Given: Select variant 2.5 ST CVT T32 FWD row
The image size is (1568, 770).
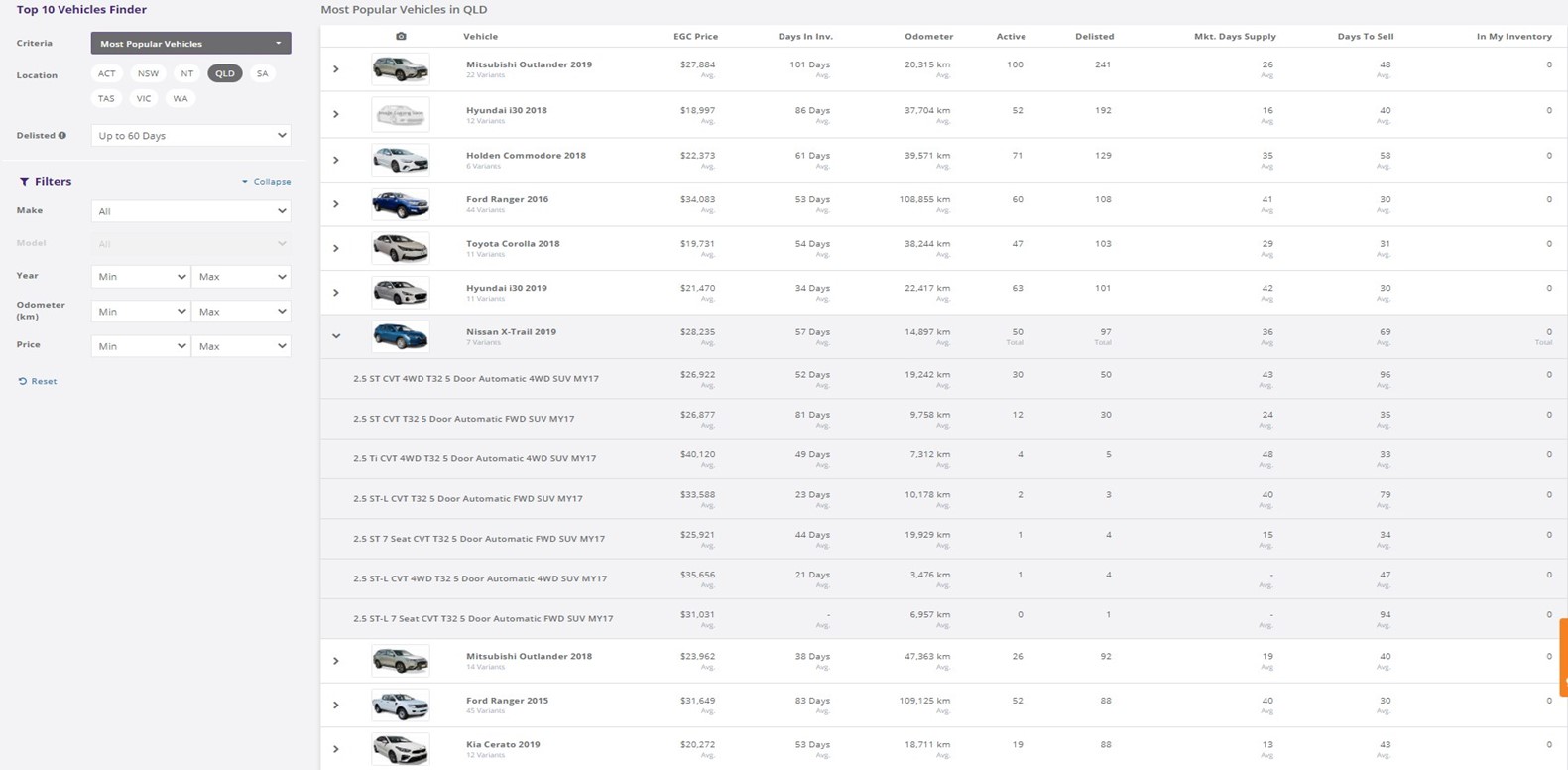Looking at the screenshot, I should tap(943, 419).
